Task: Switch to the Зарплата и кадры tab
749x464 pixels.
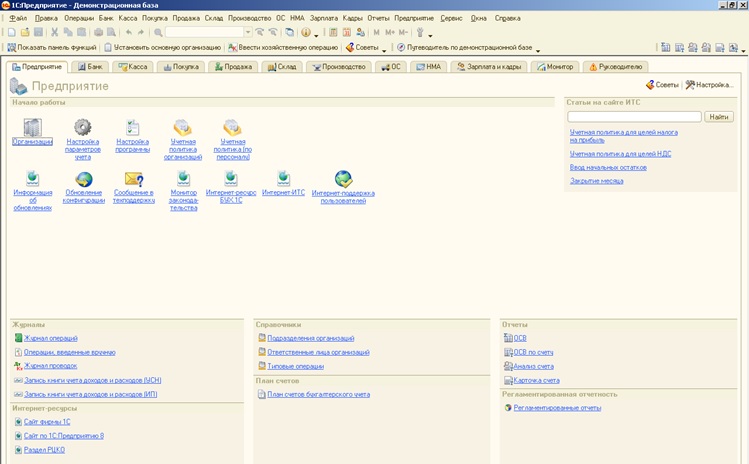Action: 489,67
